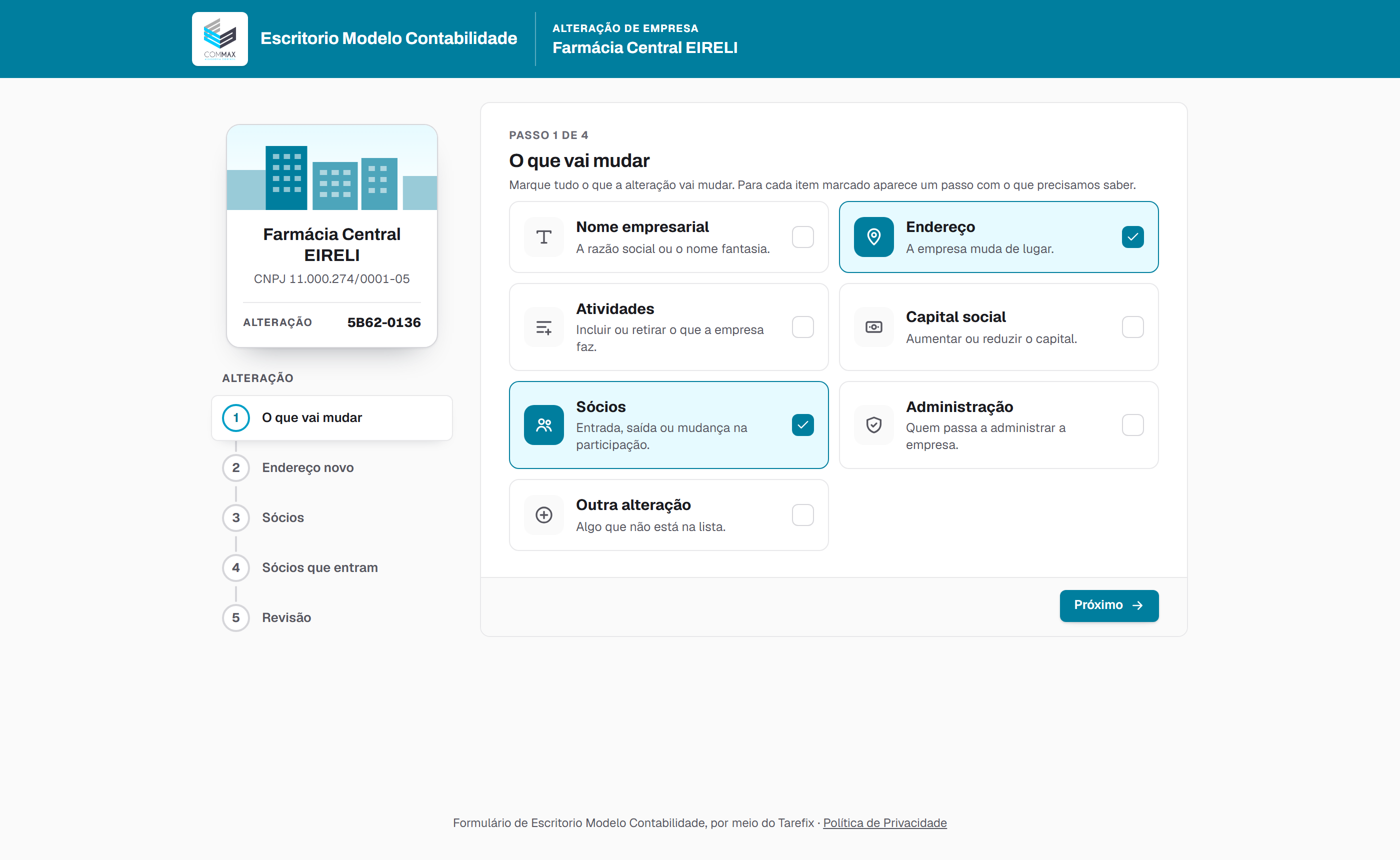The height and width of the screenshot is (860, 1400).
Task: Click the banknote icon for Capital social
Action: (873, 327)
